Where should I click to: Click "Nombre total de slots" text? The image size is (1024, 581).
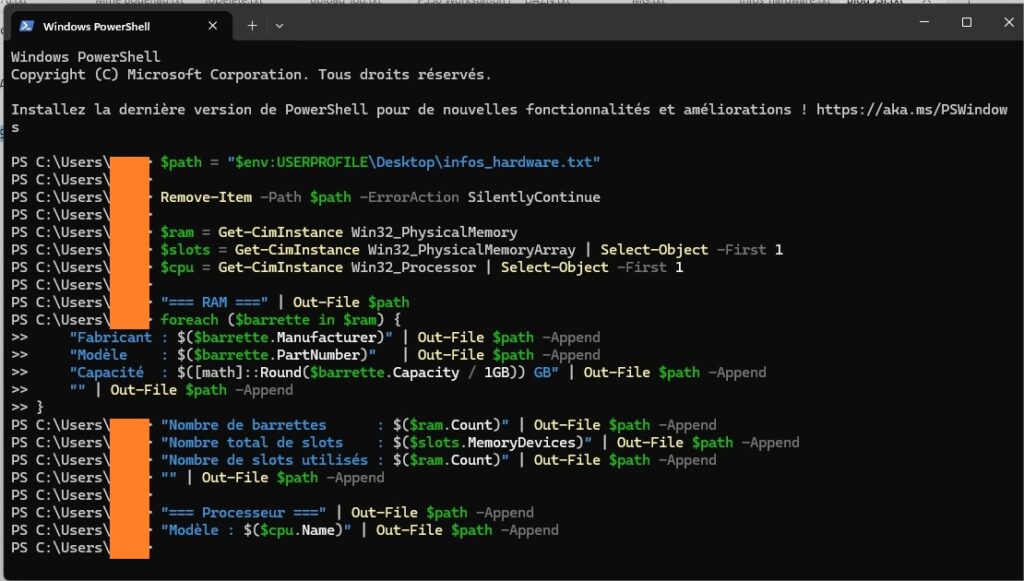(251, 443)
